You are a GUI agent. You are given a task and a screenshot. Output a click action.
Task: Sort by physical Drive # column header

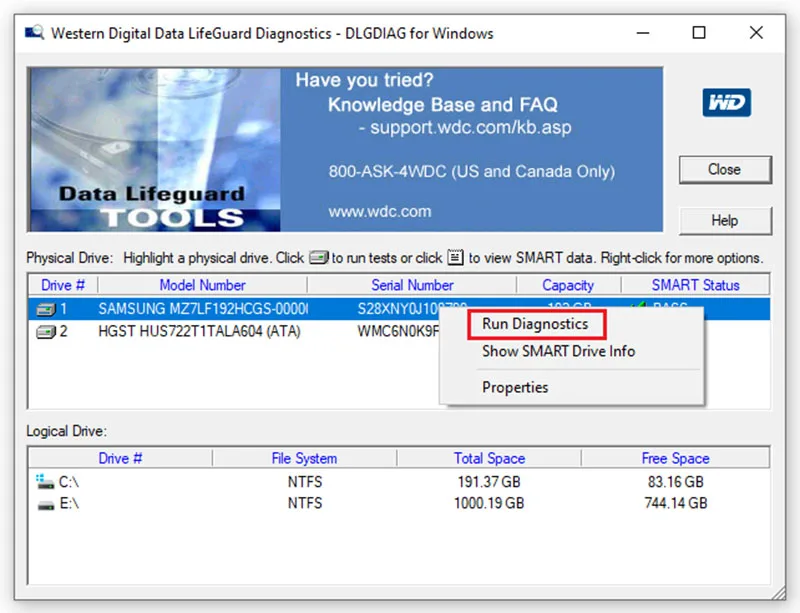pyautogui.click(x=63, y=285)
